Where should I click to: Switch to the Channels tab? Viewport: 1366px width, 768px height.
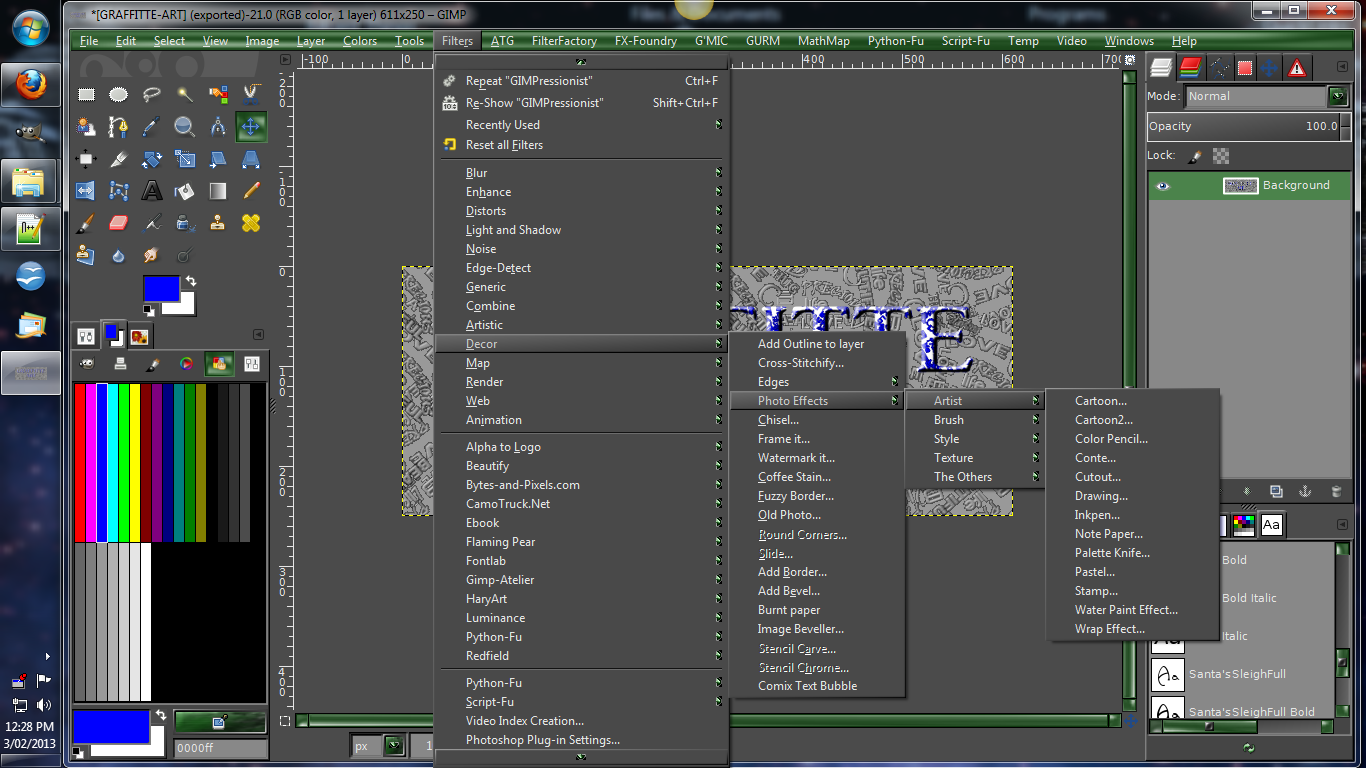1190,68
